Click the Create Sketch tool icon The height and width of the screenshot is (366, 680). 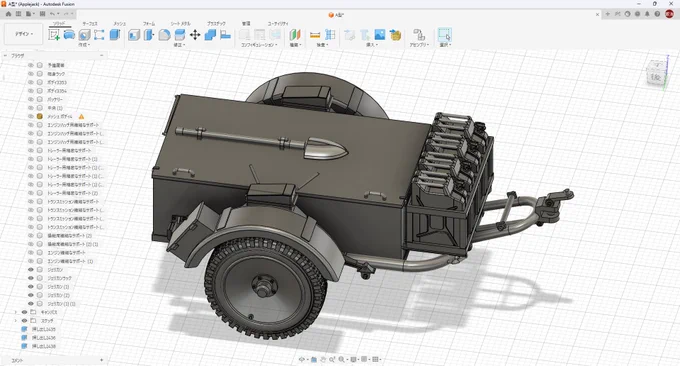54,35
